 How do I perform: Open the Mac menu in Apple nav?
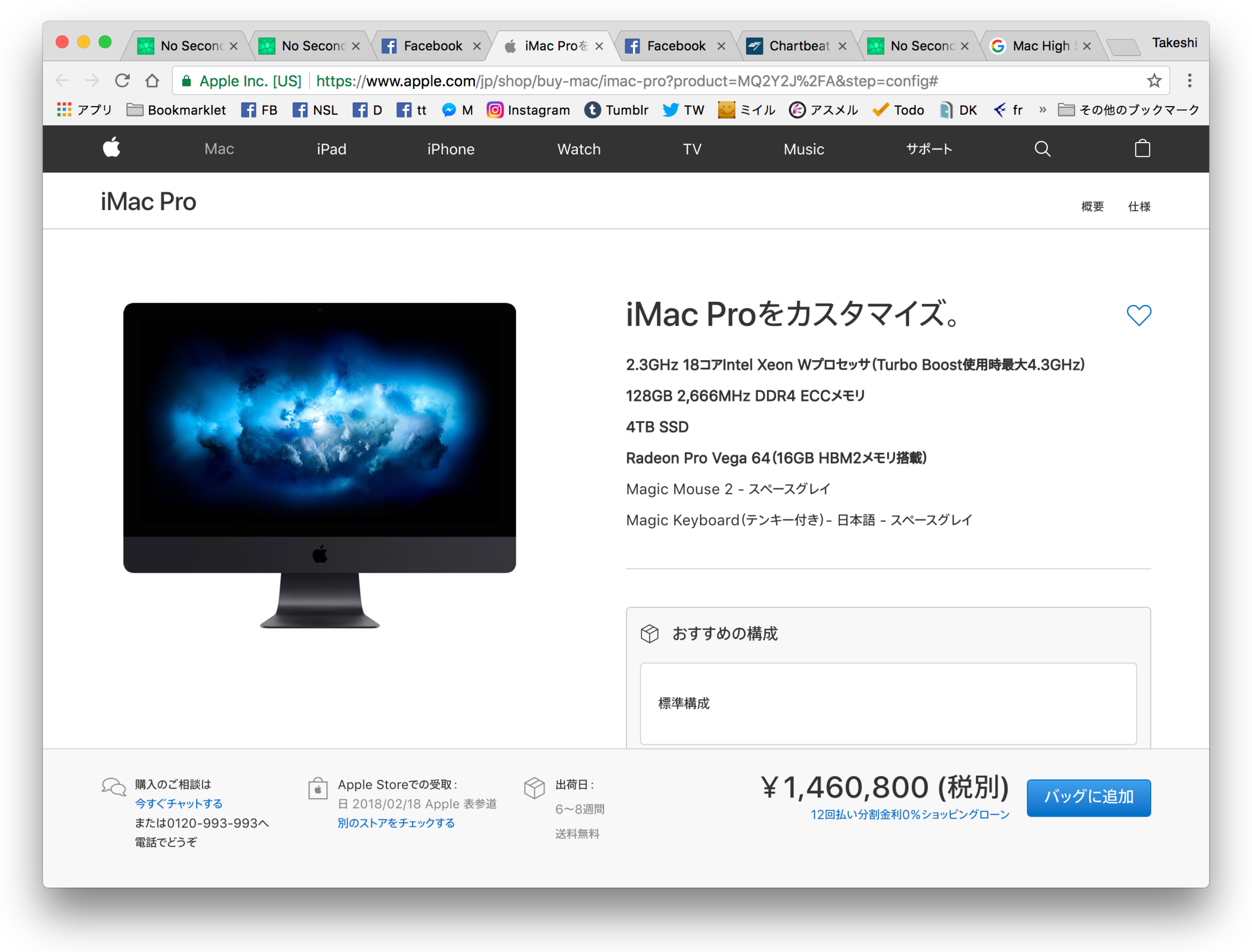(x=219, y=149)
